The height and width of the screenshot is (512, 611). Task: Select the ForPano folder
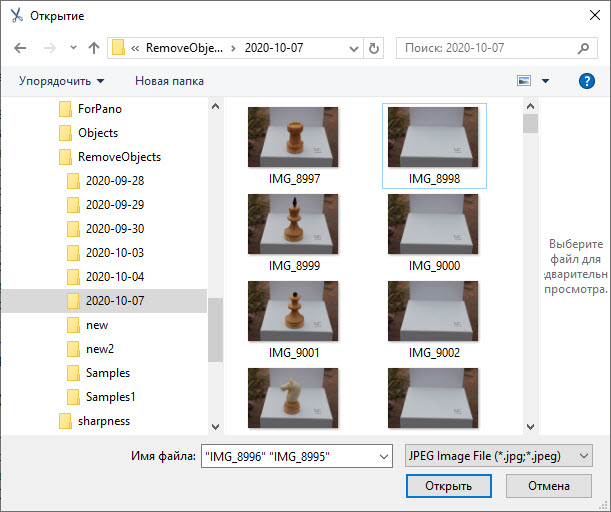coord(100,109)
